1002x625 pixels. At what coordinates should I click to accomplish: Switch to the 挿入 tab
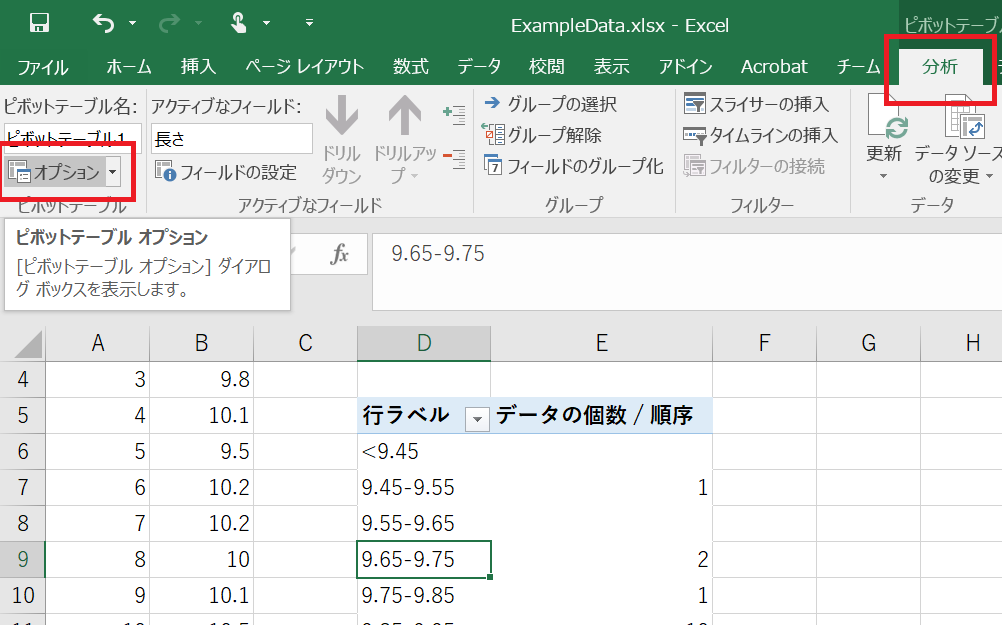[x=198, y=66]
